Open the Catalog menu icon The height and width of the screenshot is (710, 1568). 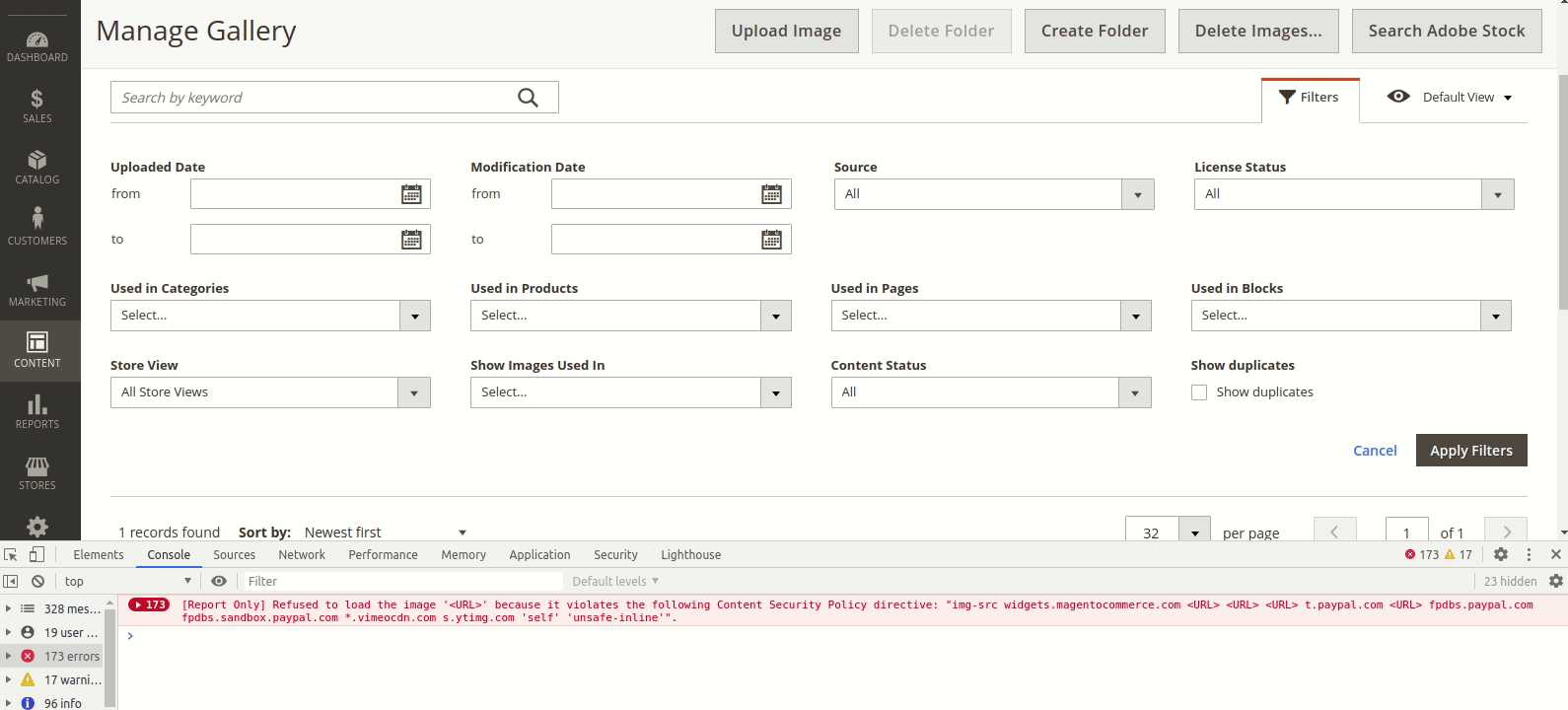(37, 160)
